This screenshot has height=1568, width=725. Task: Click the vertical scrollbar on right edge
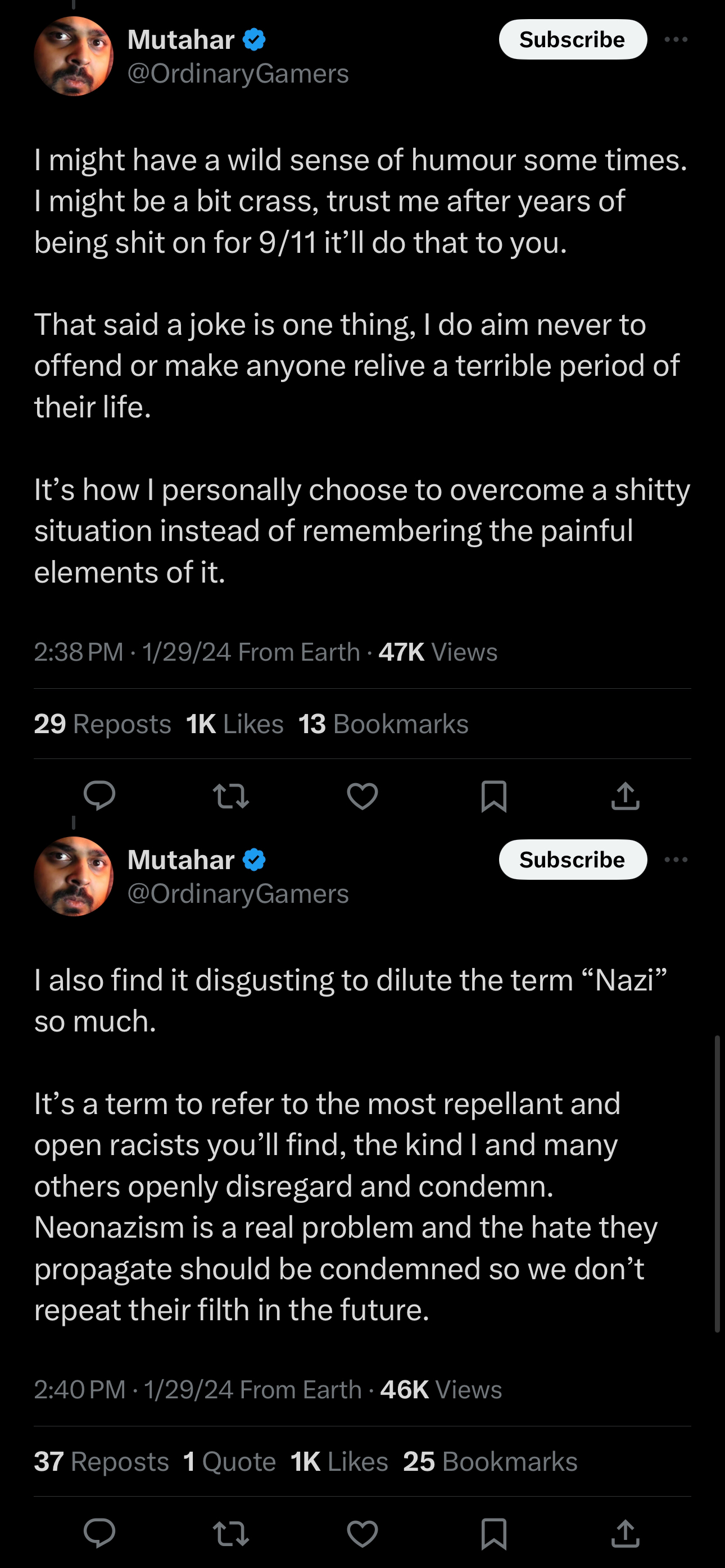[718, 1183]
